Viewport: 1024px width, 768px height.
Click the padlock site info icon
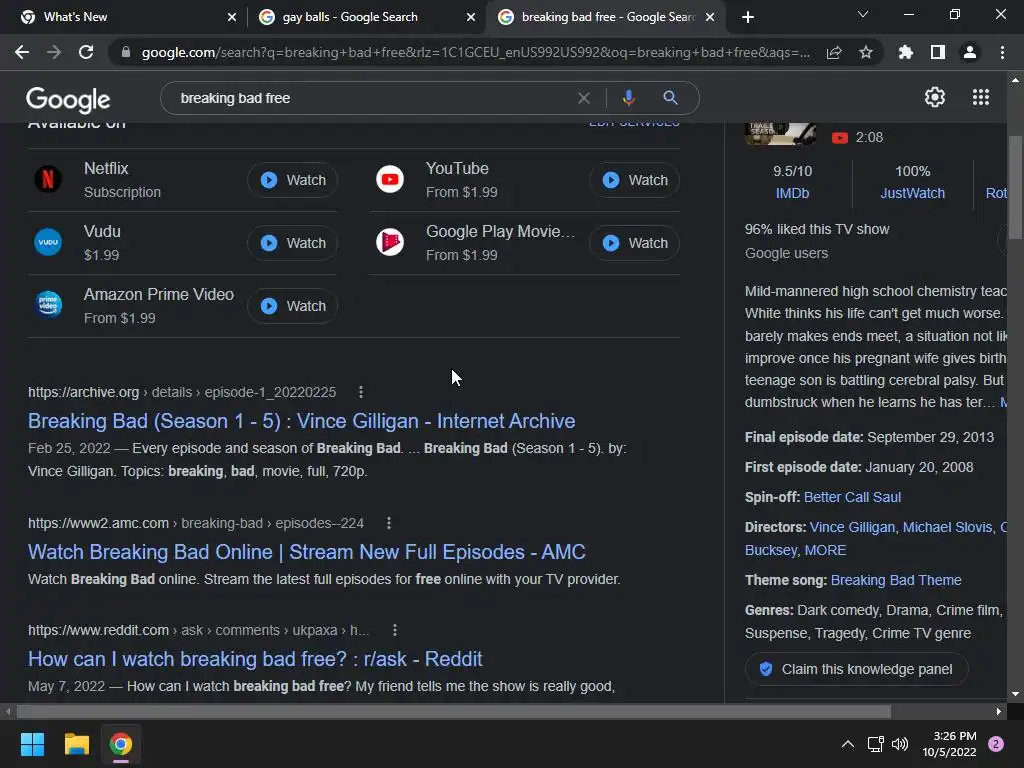126,52
